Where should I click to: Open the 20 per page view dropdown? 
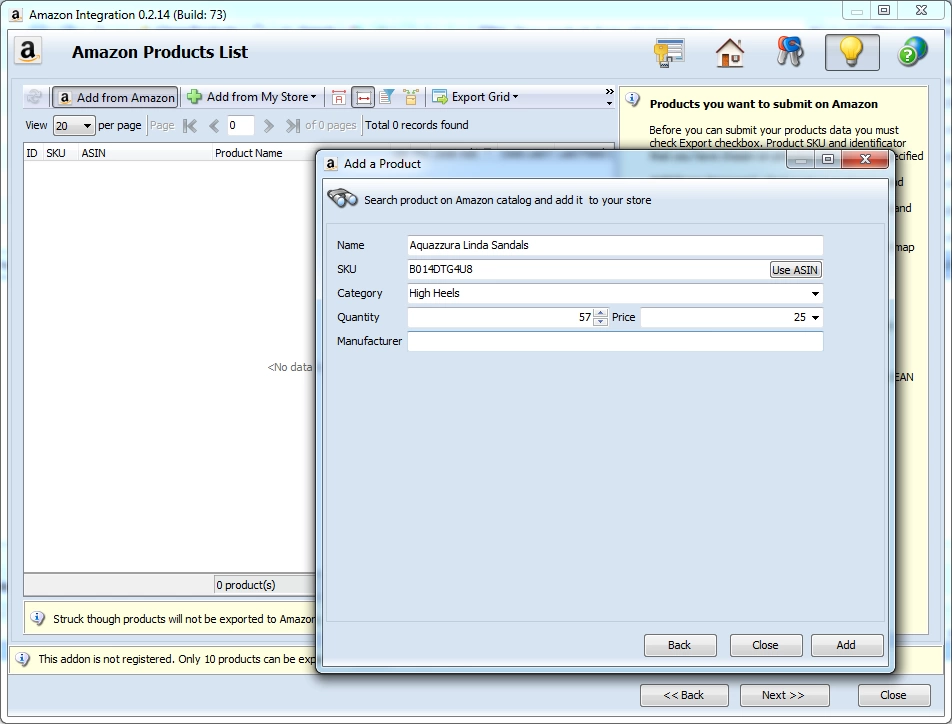click(73, 126)
